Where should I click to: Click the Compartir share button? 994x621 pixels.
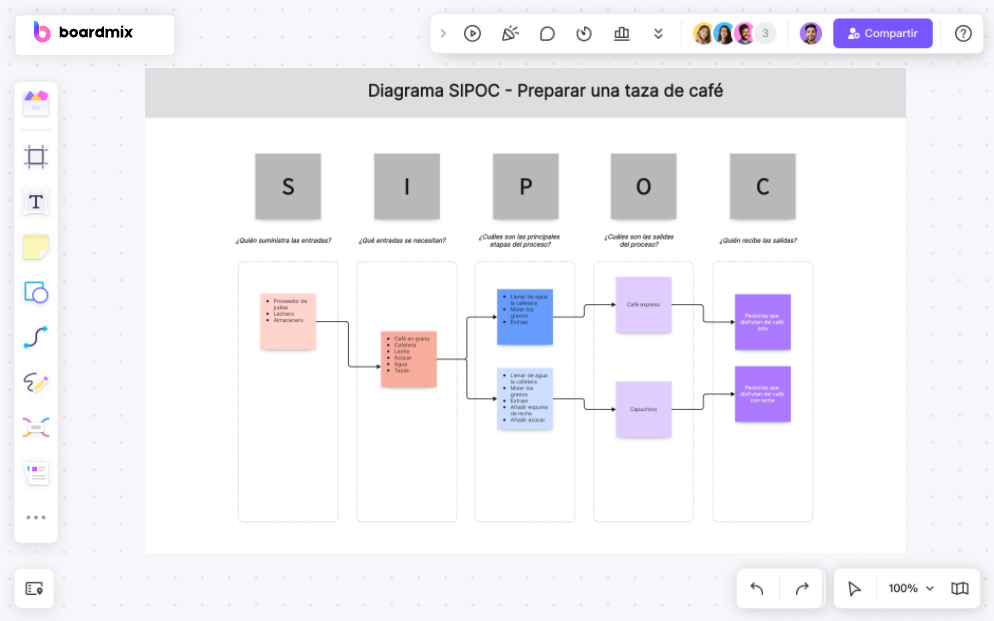tap(882, 34)
